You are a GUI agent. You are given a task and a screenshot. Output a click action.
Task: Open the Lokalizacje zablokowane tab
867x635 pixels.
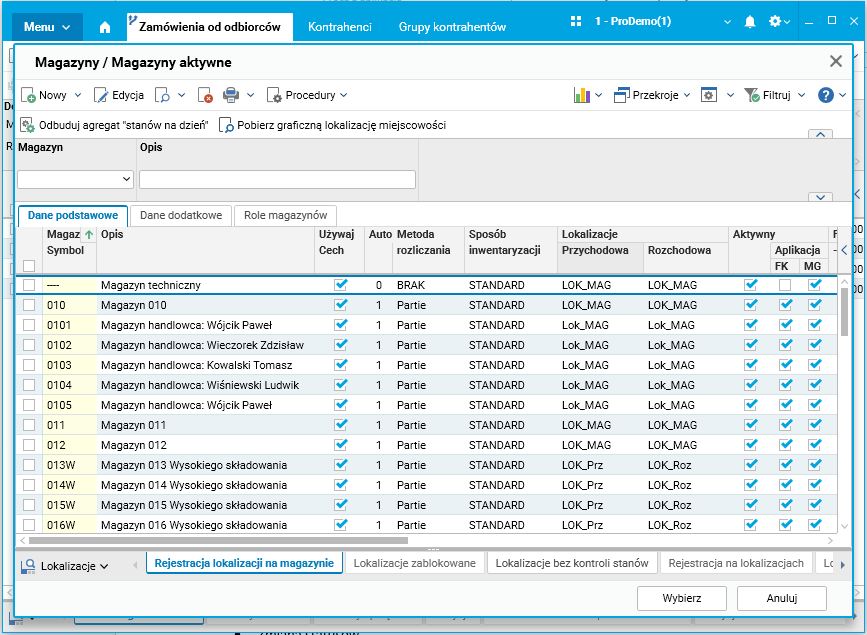tap(415, 563)
